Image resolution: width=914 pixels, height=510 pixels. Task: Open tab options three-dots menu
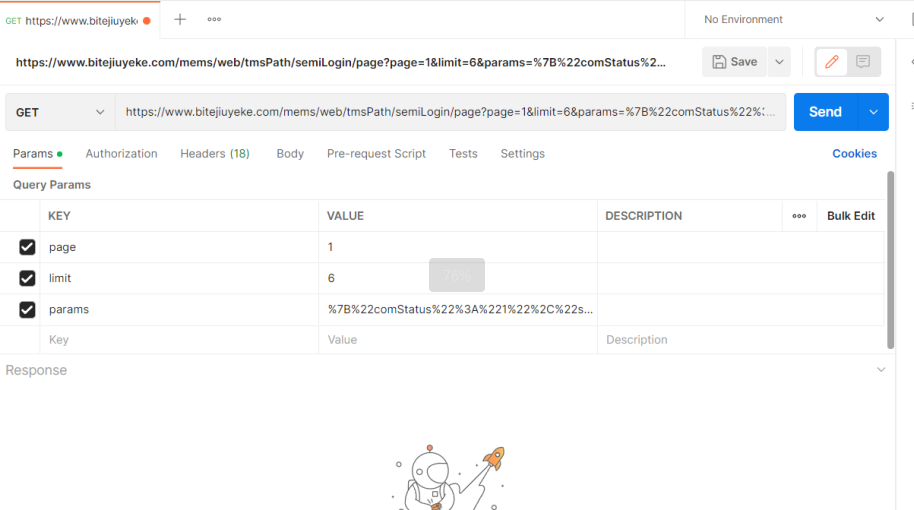click(x=214, y=19)
